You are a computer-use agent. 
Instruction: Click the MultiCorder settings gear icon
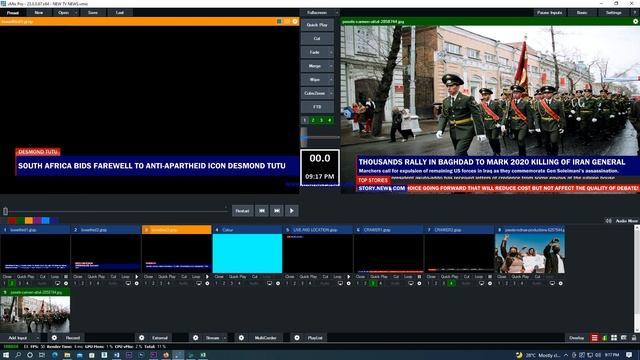(242, 338)
